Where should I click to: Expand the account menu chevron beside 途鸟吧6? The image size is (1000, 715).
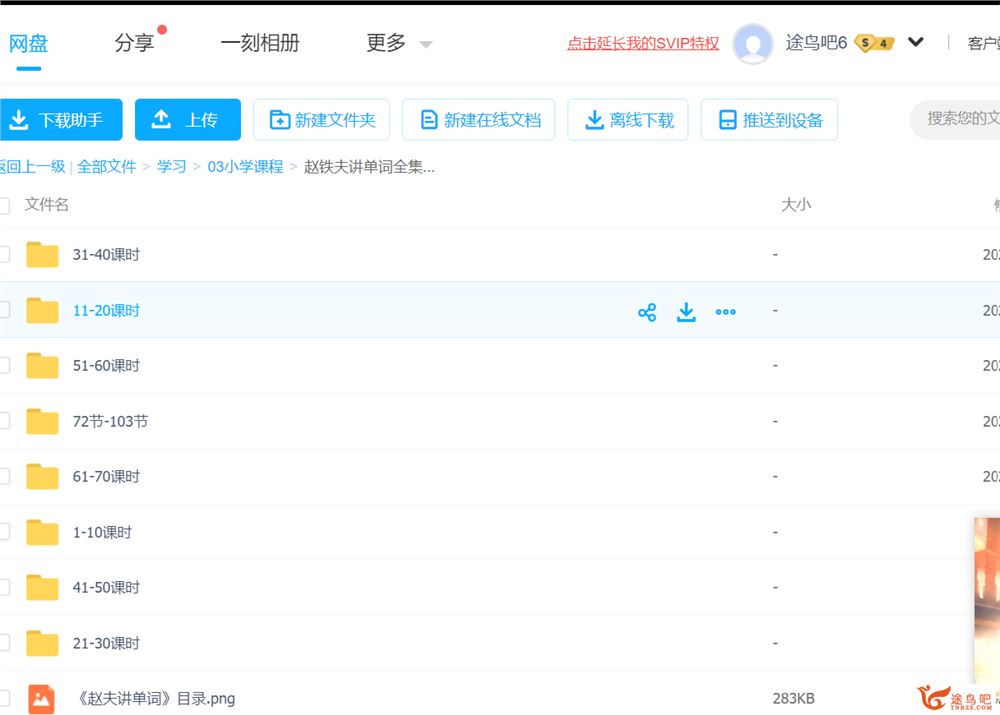point(916,42)
